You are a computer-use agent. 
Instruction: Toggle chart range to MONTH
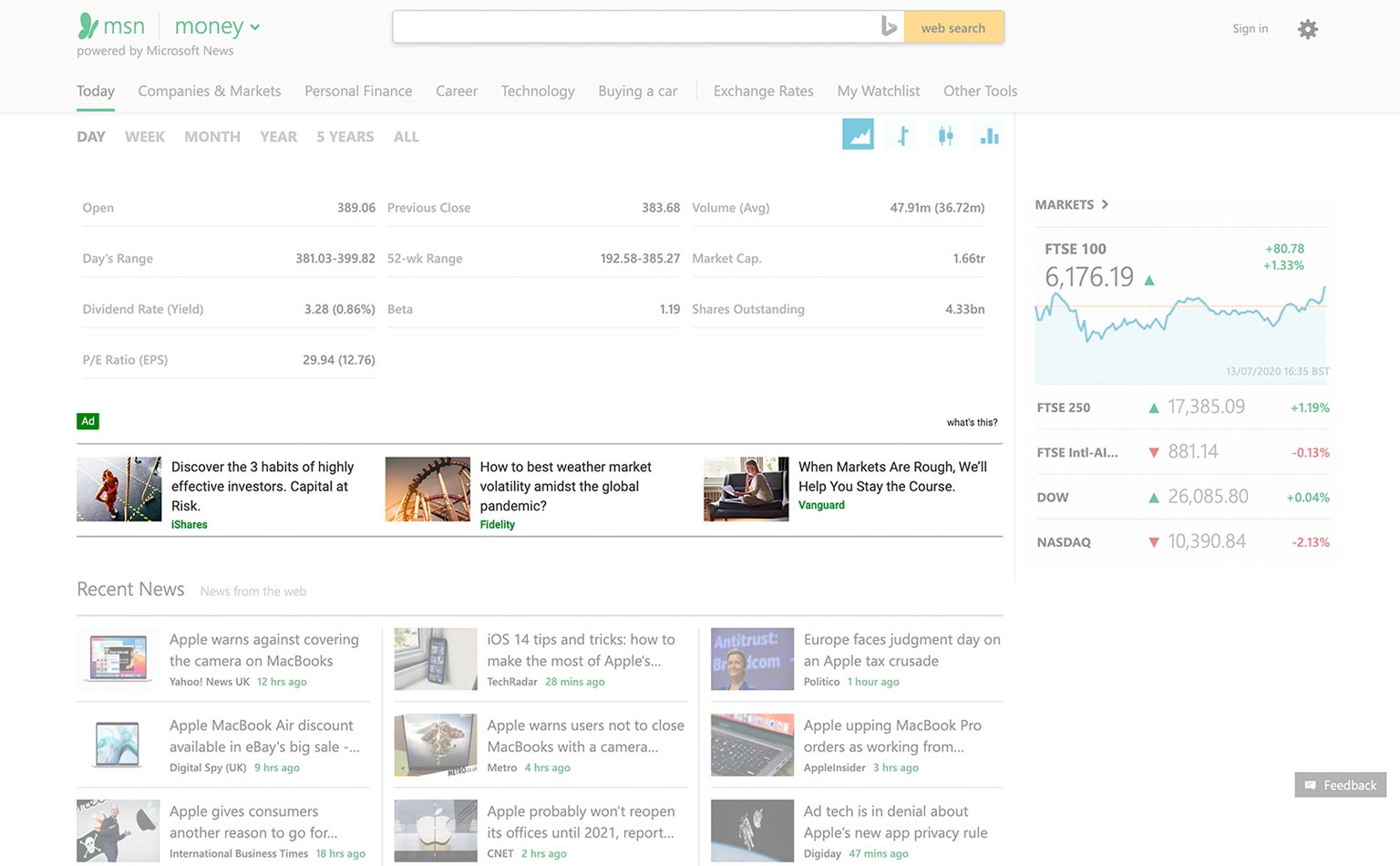(x=212, y=137)
